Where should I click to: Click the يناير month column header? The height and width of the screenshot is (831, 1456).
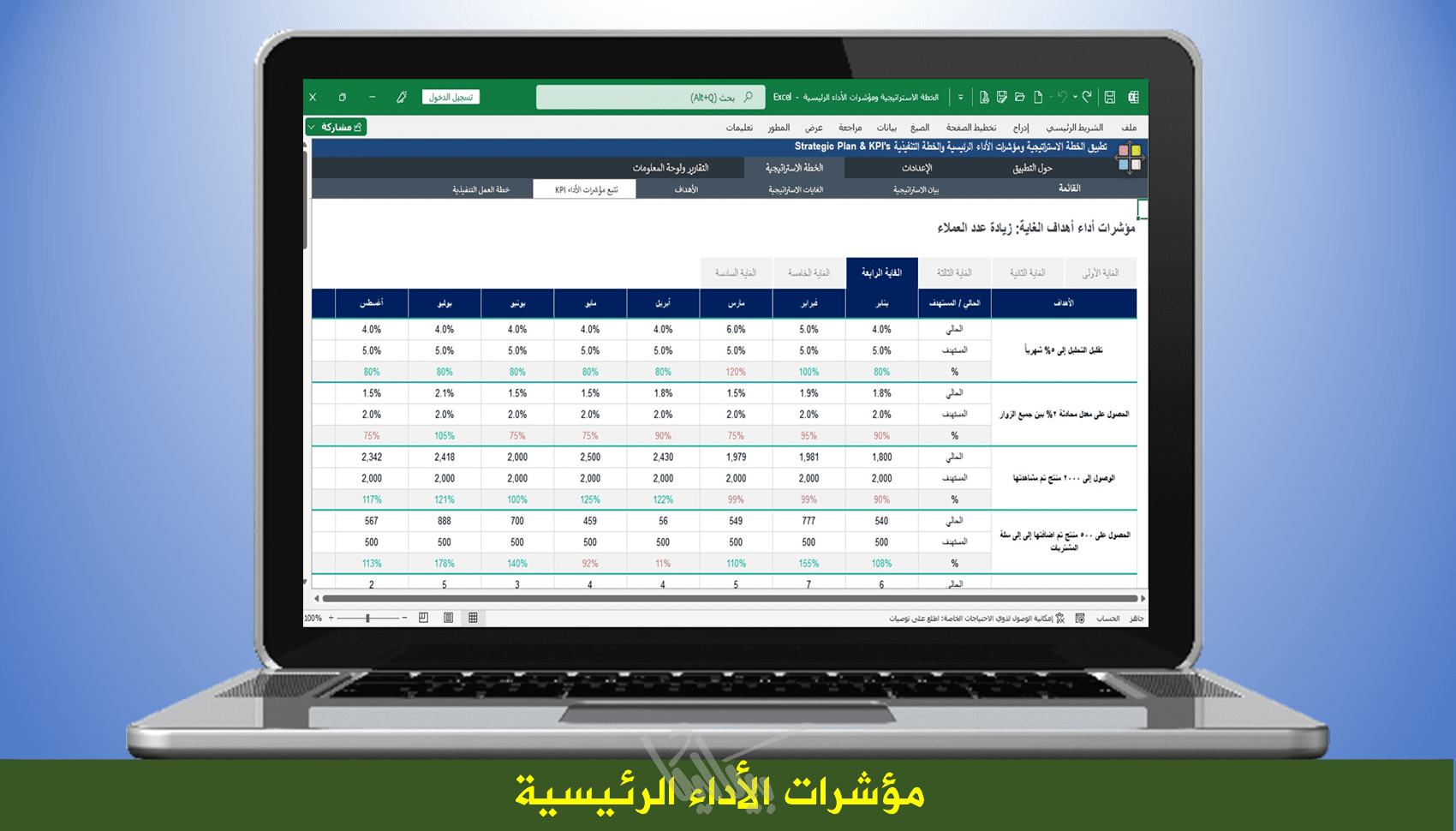pyautogui.click(x=881, y=303)
